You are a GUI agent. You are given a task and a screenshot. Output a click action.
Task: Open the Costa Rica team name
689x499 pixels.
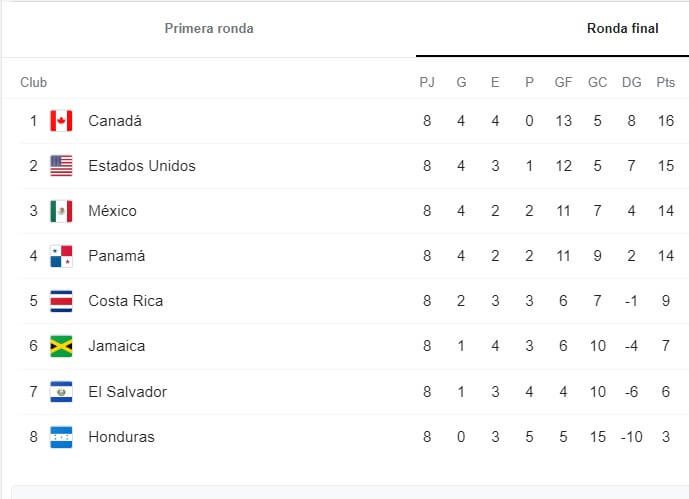[x=126, y=301]
